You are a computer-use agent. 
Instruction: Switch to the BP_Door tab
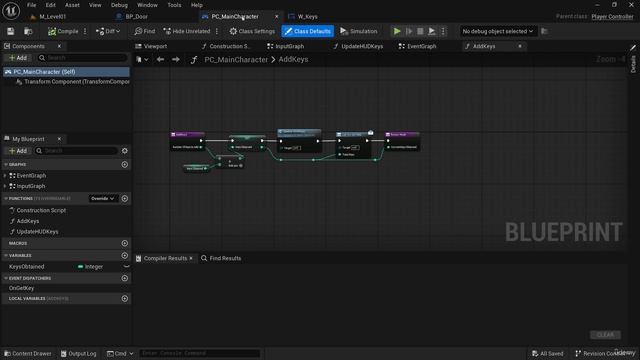(136, 17)
